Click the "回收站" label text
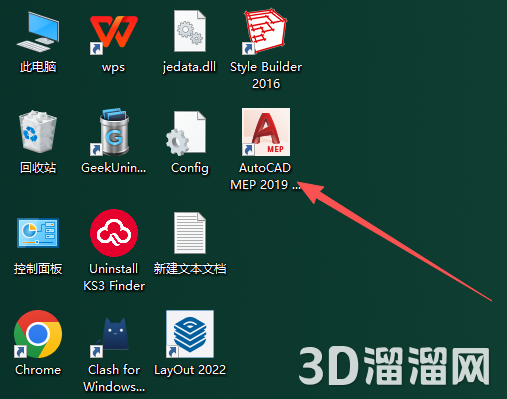 [x=38, y=168]
